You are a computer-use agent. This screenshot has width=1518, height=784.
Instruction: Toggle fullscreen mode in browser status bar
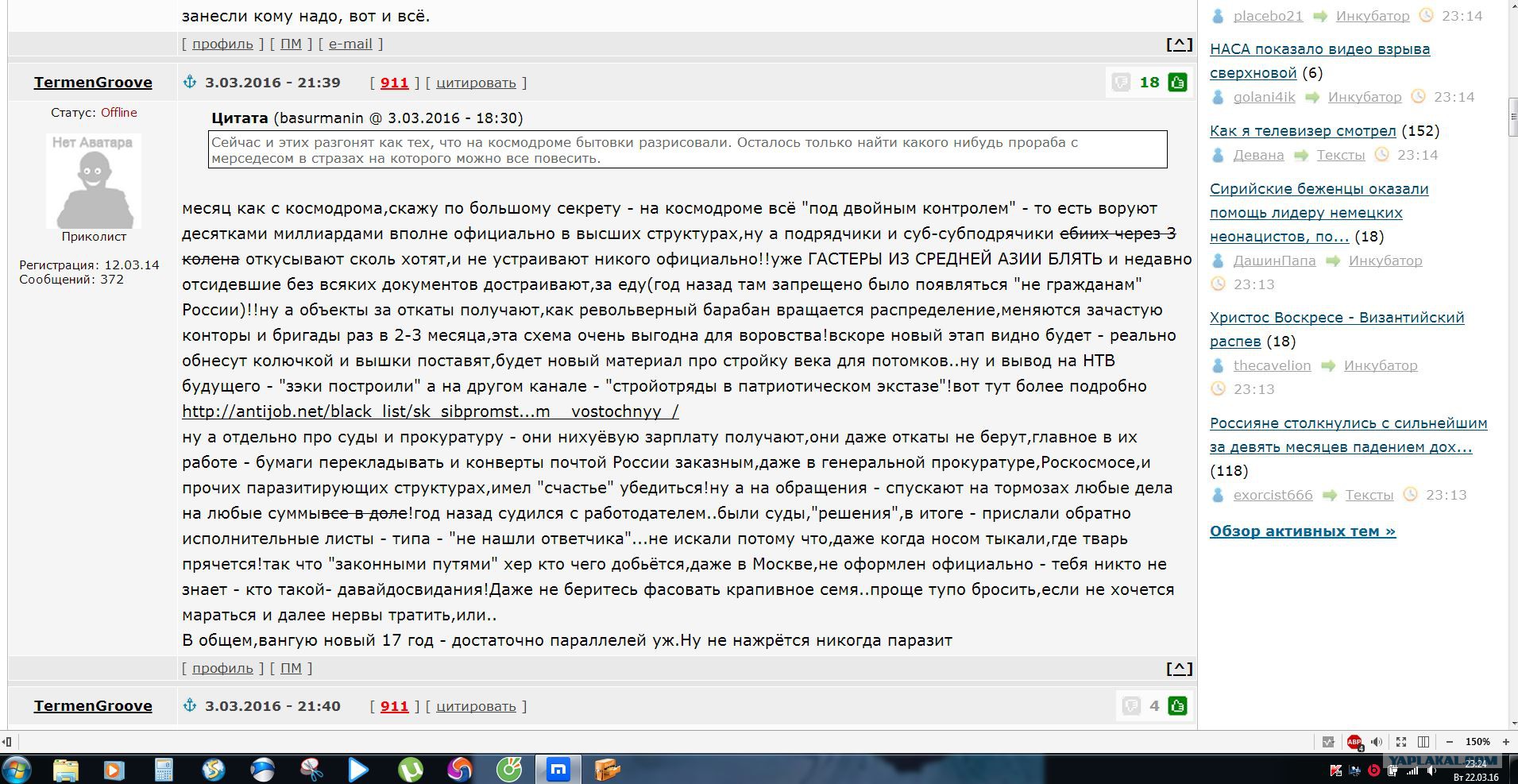[x=1401, y=742]
